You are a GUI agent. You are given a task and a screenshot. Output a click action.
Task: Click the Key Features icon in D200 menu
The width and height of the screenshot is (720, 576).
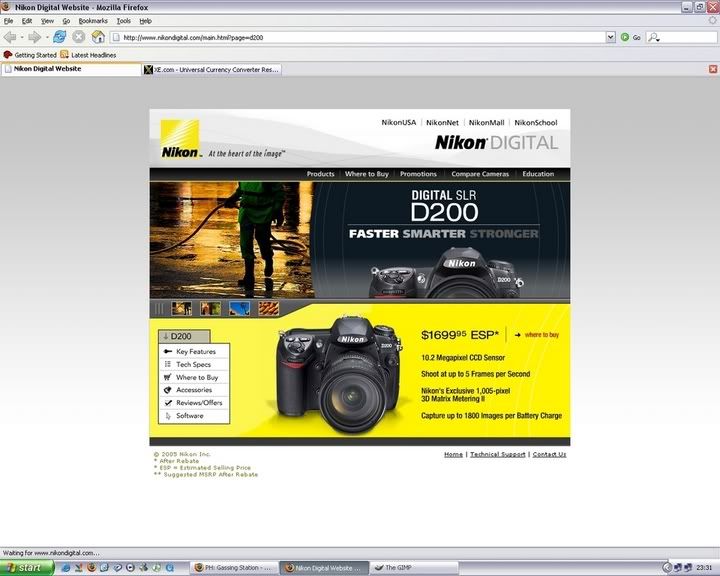tap(168, 351)
